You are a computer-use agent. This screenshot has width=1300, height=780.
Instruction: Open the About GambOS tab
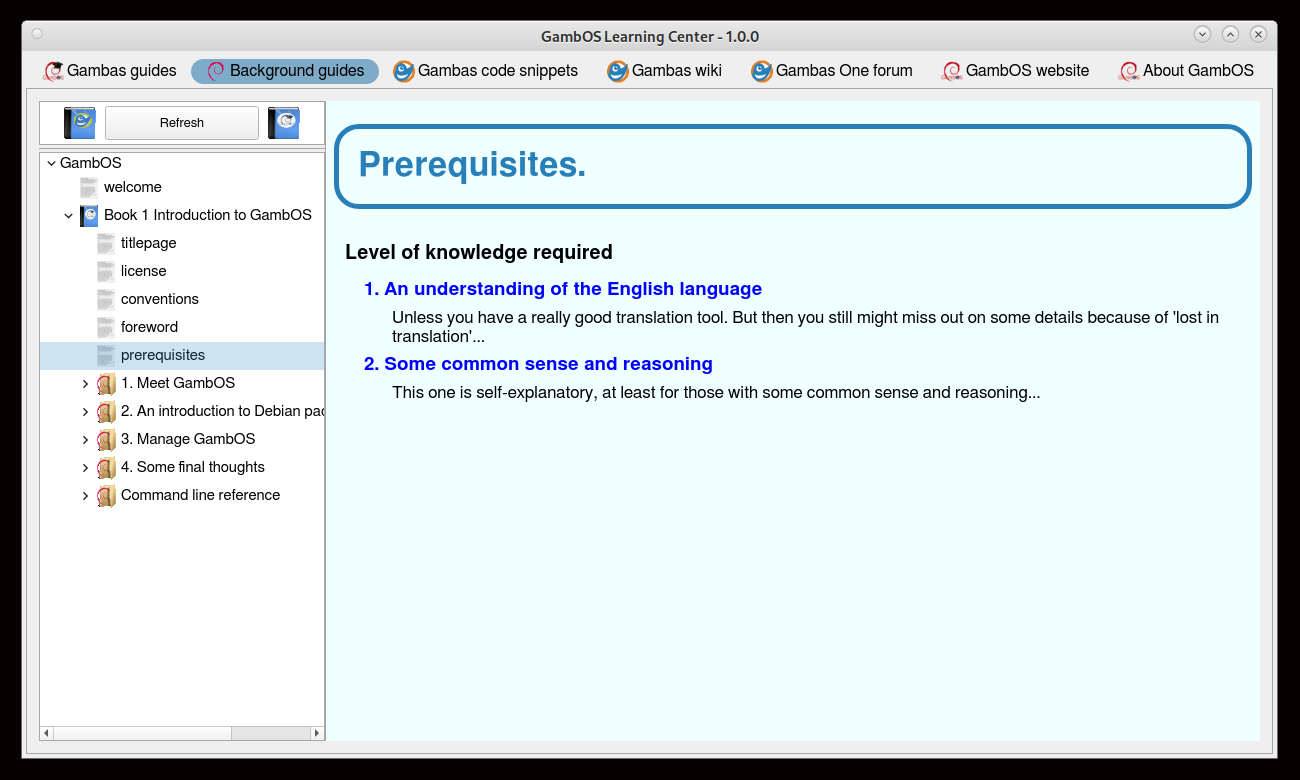pyautogui.click(x=1186, y=71)
